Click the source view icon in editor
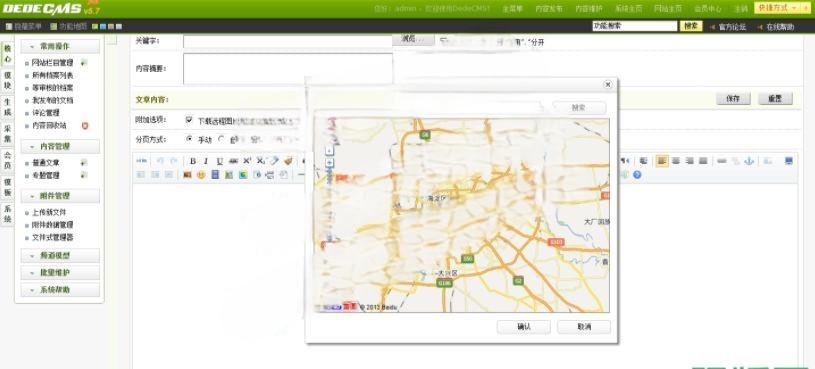The height and width of the screenshot is (369, 815). point(141,161)
